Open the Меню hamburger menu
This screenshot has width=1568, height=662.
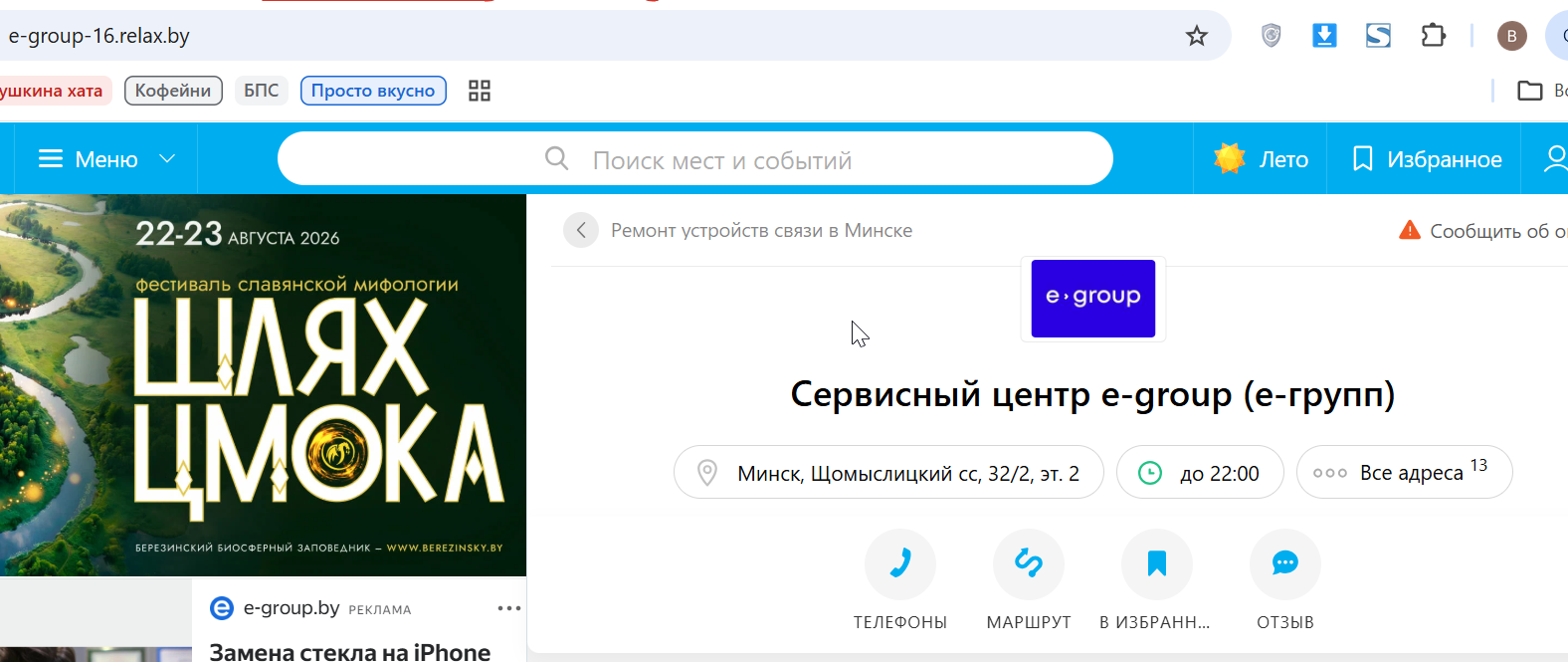[89, 159]
